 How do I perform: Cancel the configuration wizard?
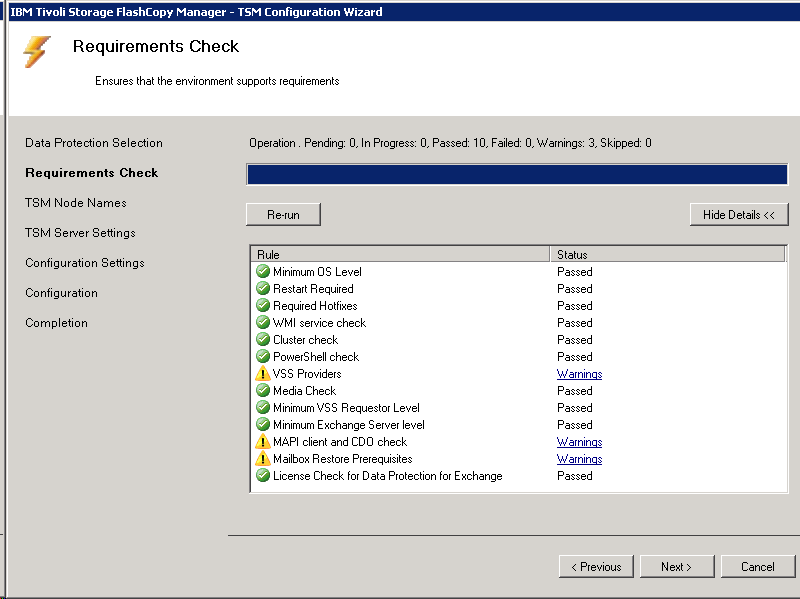point(757,567)
